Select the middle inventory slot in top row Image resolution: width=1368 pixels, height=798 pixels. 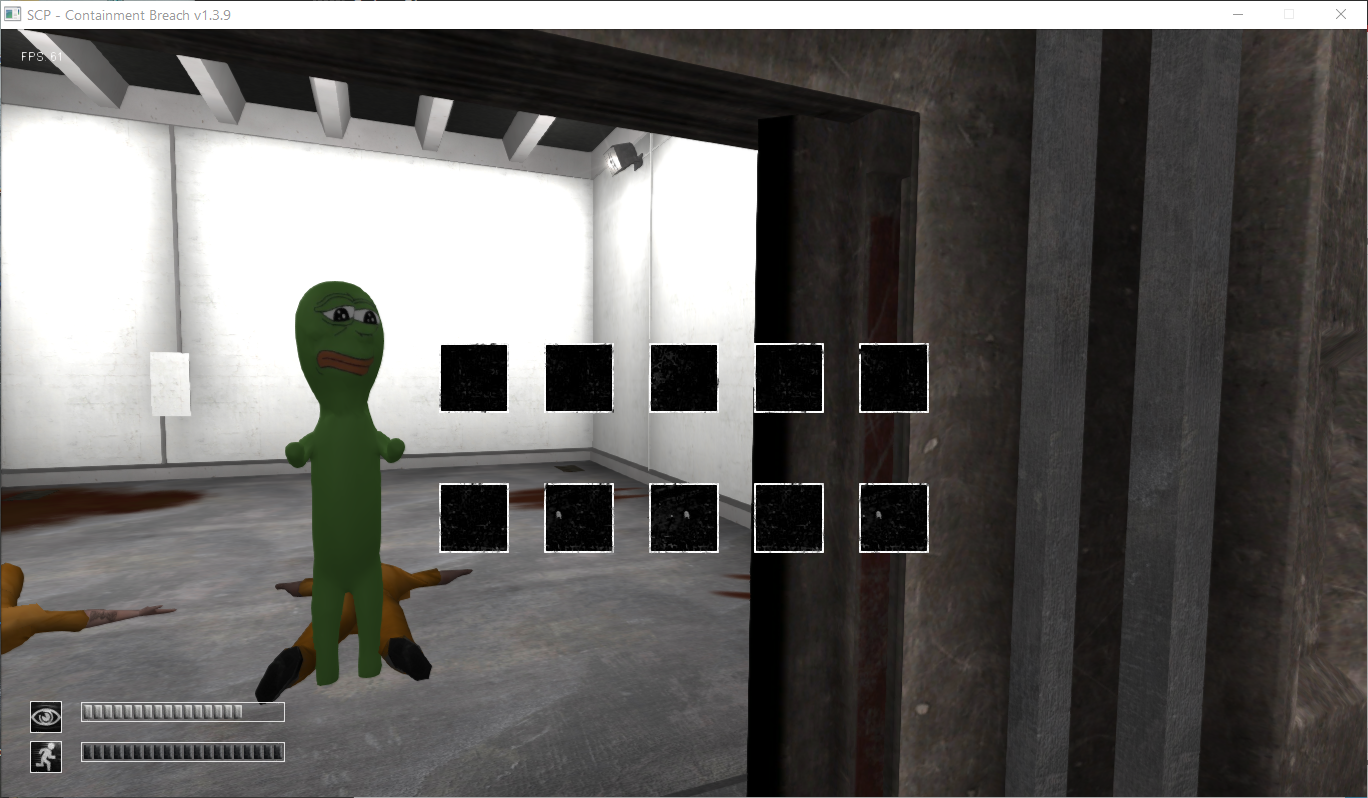[684, 378]
